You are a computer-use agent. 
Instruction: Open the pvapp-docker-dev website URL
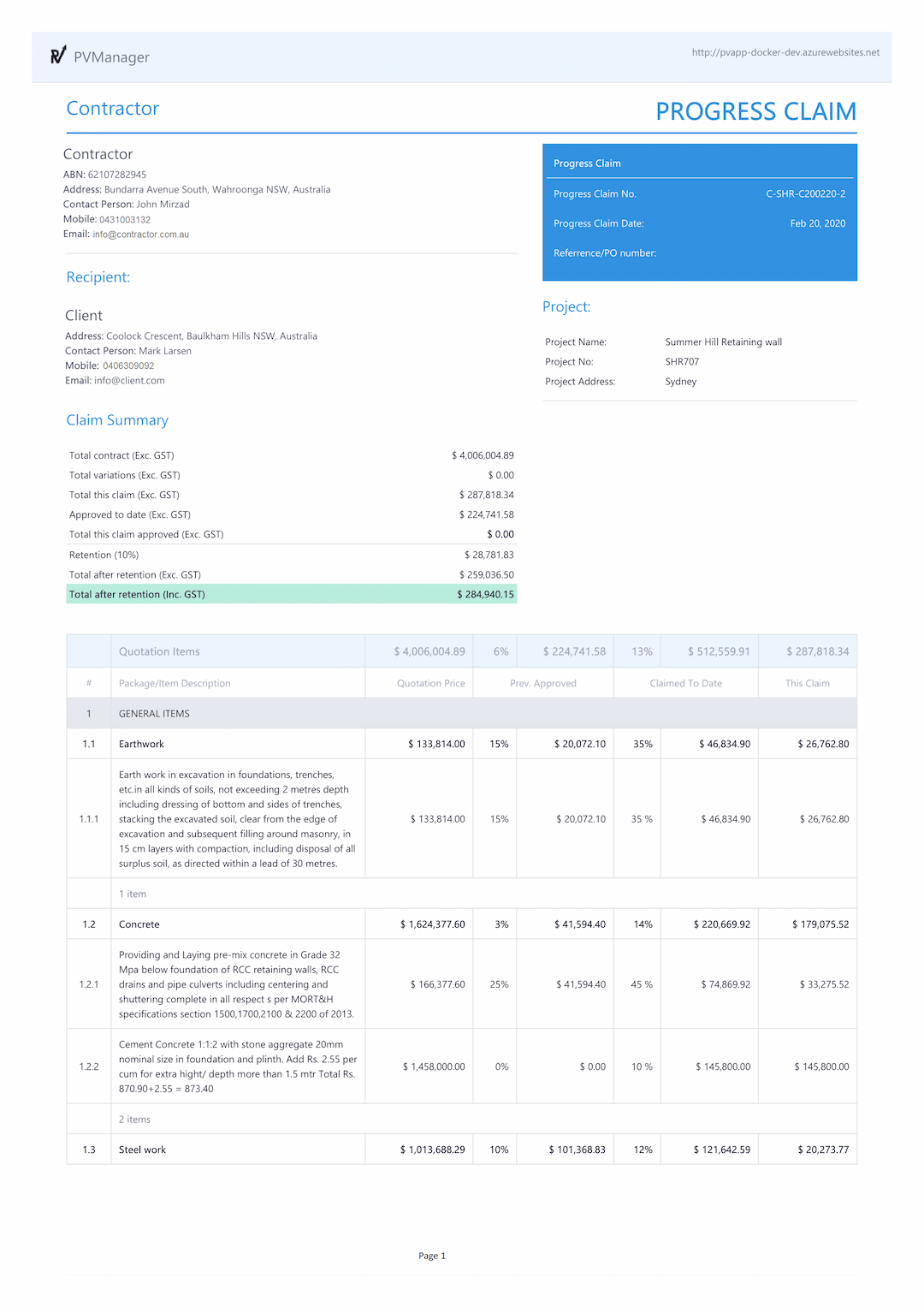(785, 52)
